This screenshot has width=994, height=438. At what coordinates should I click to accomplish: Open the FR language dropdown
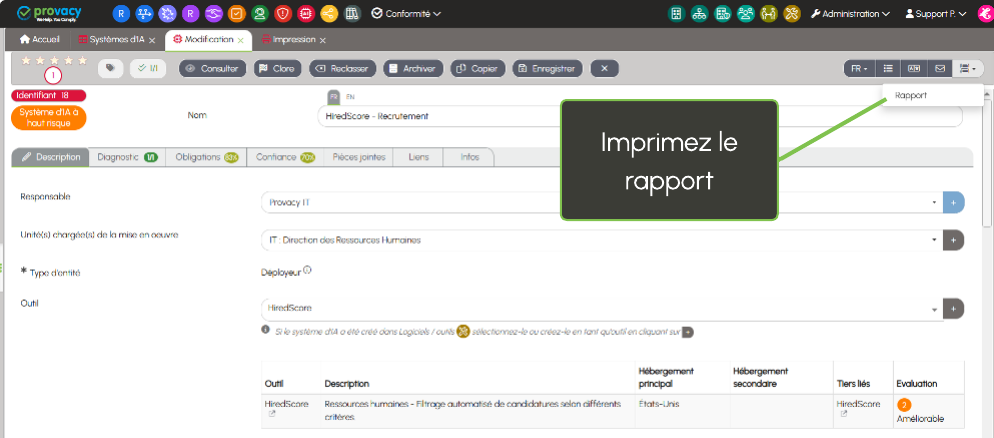[858, 69]
